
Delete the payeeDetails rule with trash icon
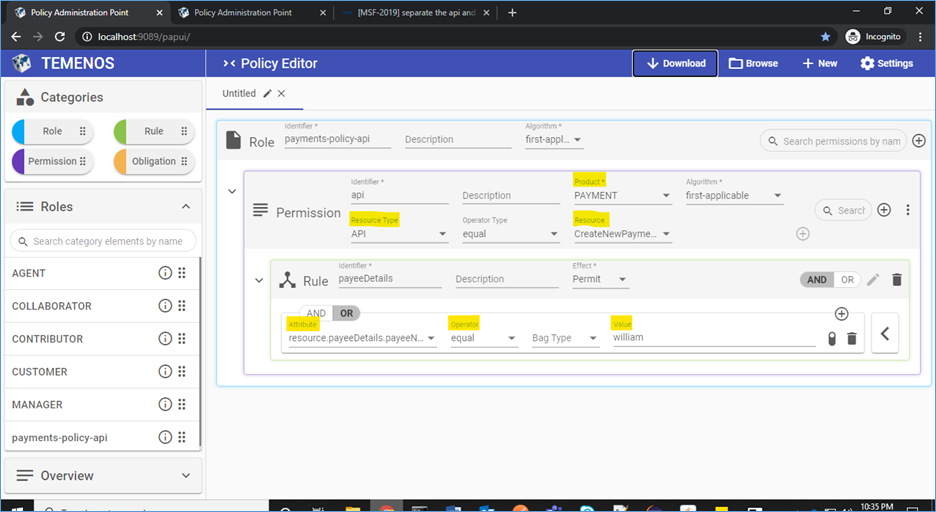click(896, 280)
